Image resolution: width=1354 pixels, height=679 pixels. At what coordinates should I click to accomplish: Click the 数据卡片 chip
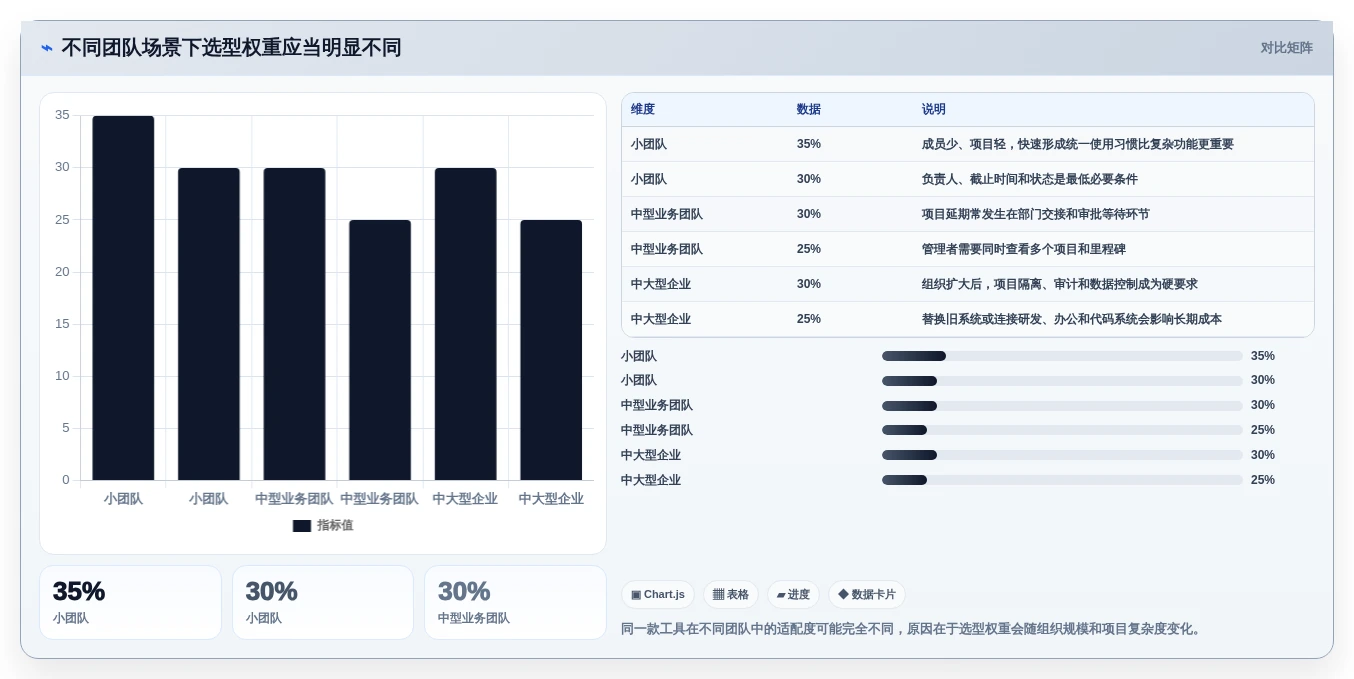pyautogui.click(x=867, y=595)
